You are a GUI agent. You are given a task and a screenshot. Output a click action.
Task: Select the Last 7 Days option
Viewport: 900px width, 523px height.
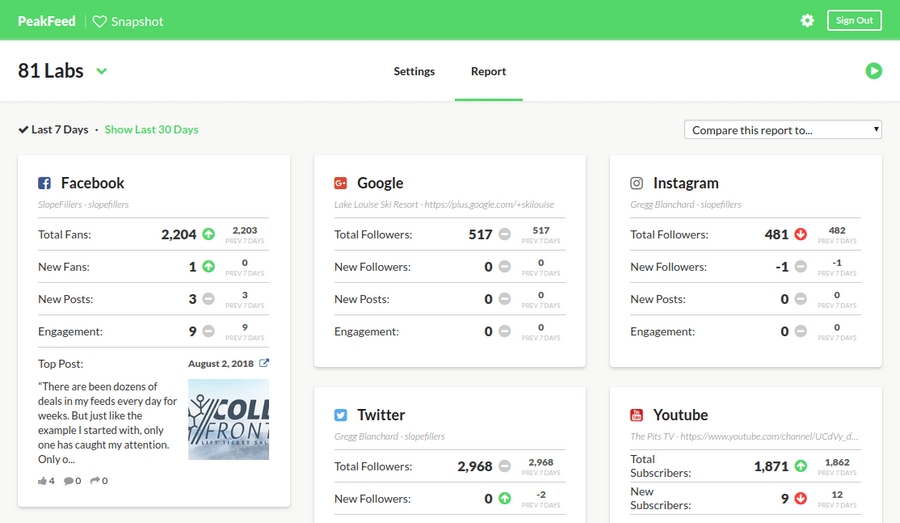(x=53, y=129)
